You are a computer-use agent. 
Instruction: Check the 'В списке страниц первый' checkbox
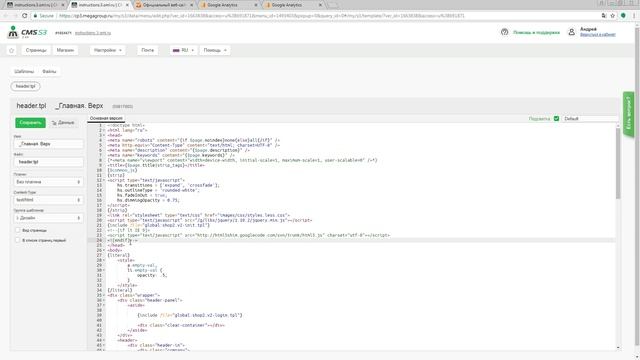pyautogui.click(x=18, y=240)
